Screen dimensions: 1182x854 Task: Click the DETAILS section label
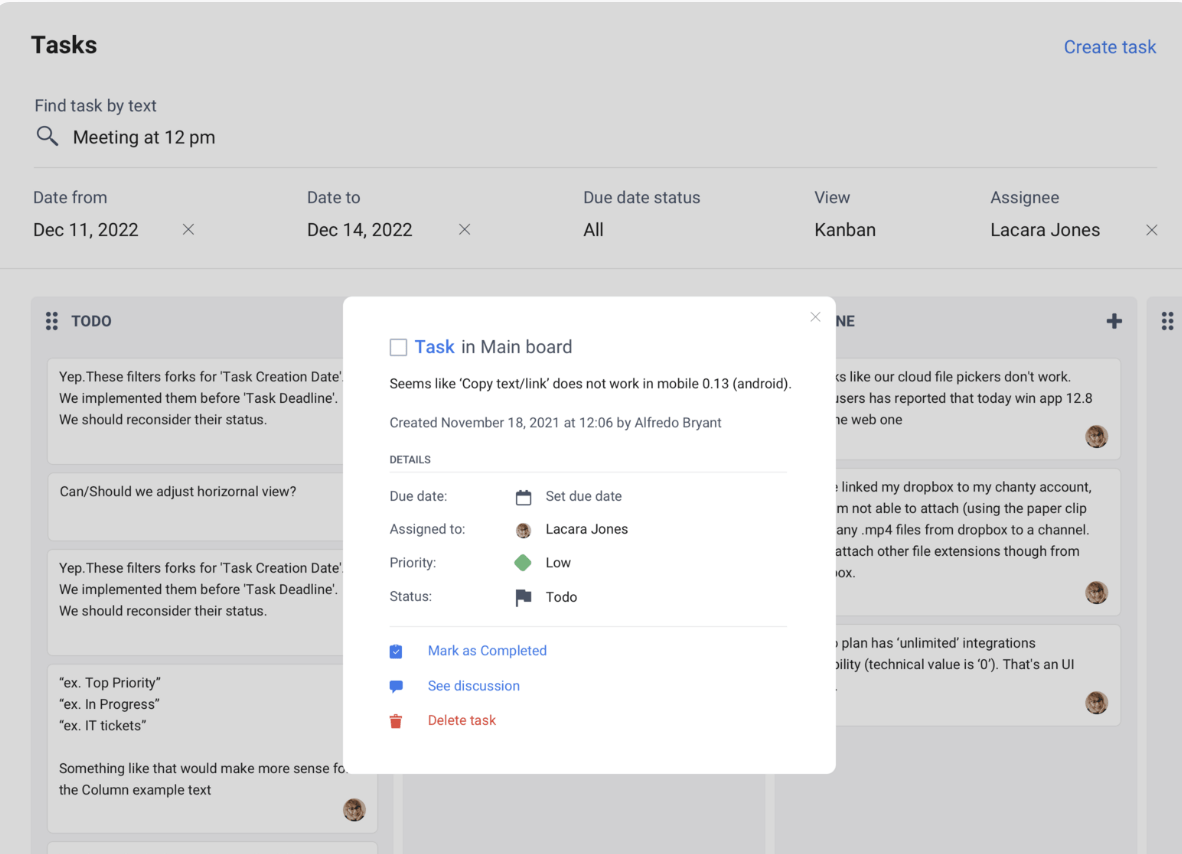pyautogui.click(x=410, y=459)
